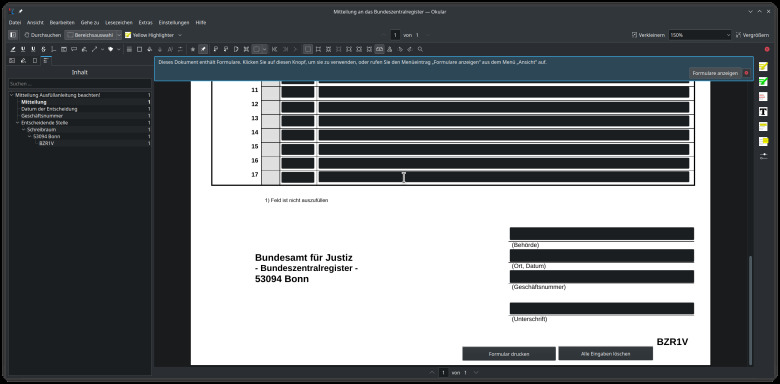This screenshot has width=780, height=384.
Task: Click the Verkleinern zoom out button
Action: tap(648, 35)
